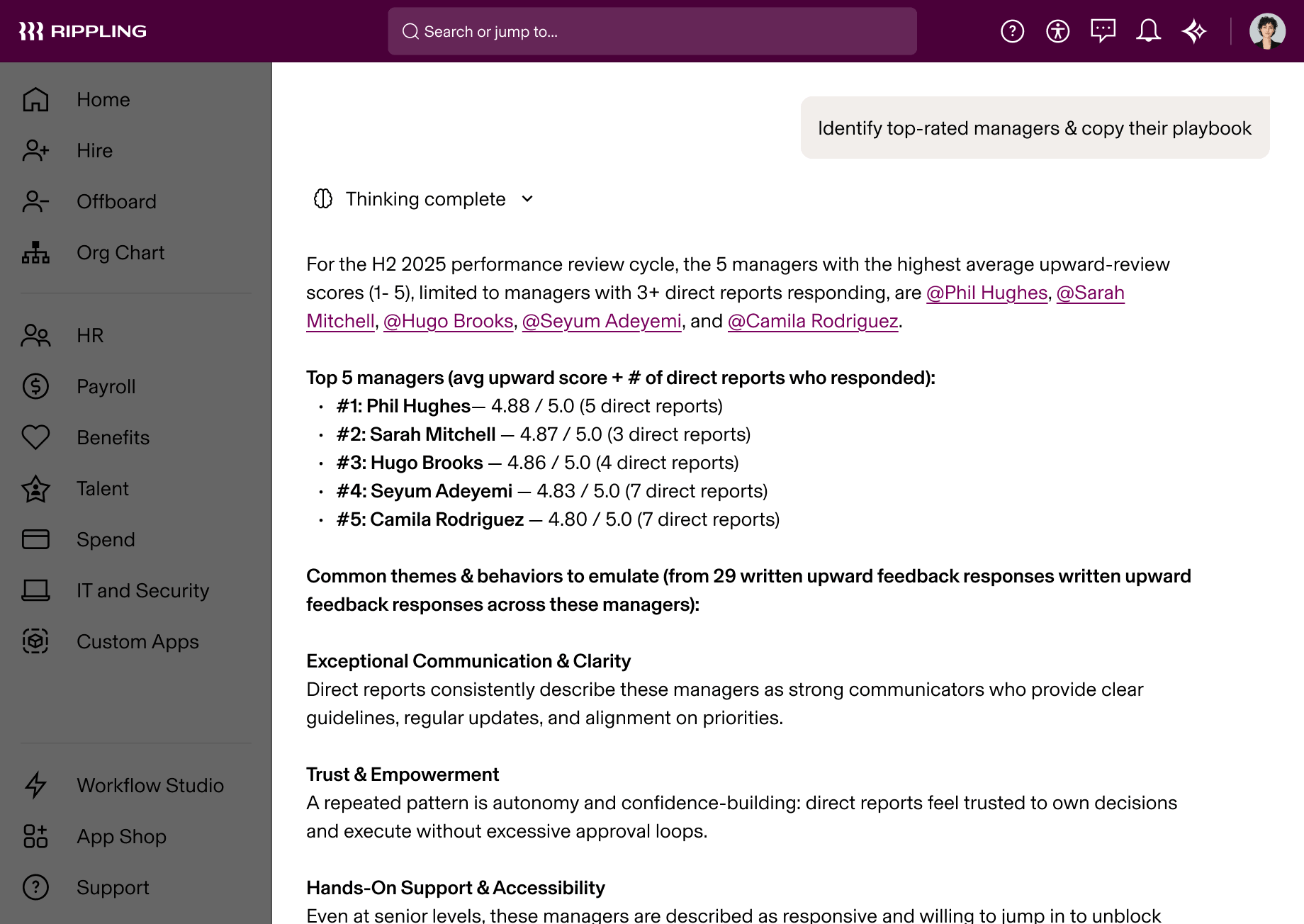
Task: Open the user profile avatar
Action: coord(1267,31)
